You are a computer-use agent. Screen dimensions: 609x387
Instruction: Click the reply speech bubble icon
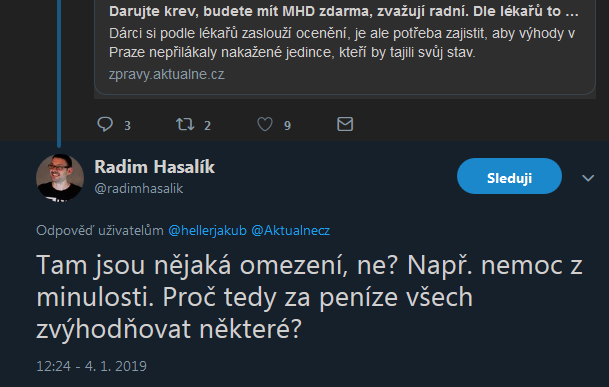coord(105,124)
